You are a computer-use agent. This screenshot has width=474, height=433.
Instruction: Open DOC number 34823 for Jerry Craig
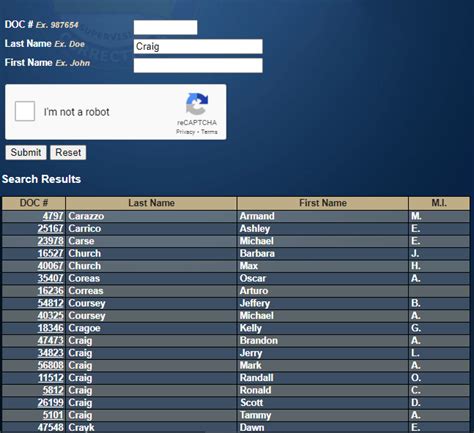pyautogui.click(x=50, y=353)
